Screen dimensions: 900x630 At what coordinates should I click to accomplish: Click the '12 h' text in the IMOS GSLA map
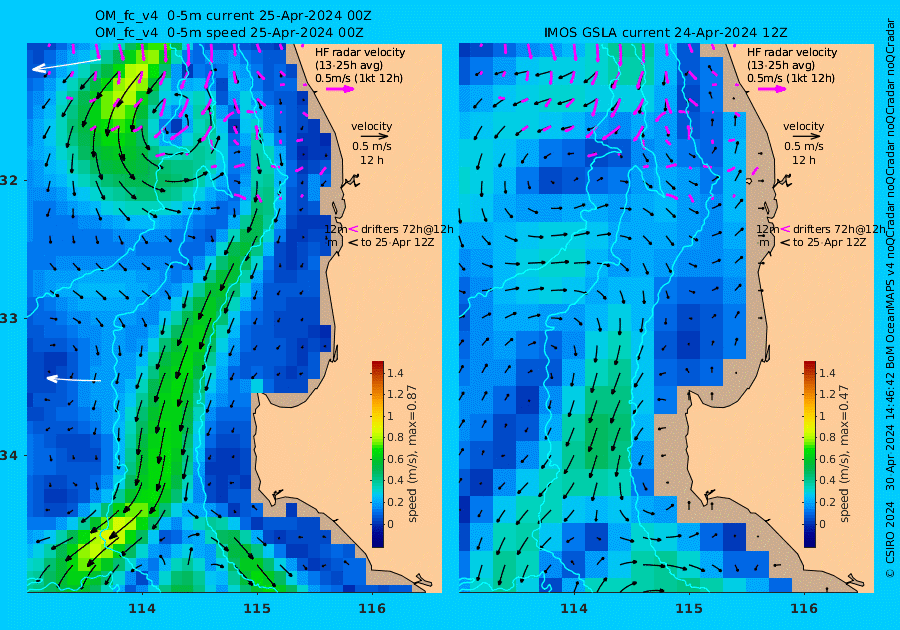tap(804, 160)
